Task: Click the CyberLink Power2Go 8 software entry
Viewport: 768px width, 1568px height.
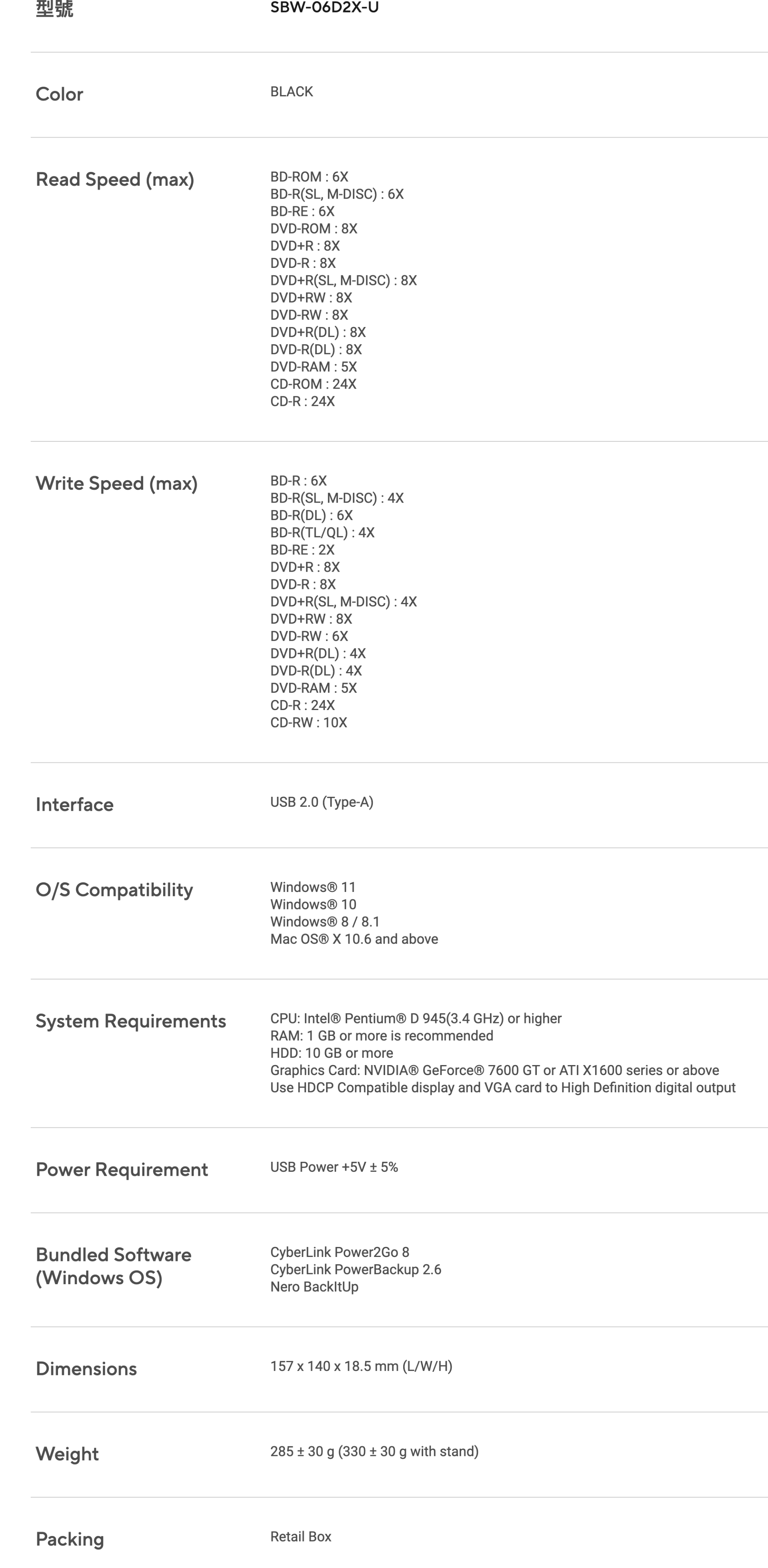Action: 339,1253
